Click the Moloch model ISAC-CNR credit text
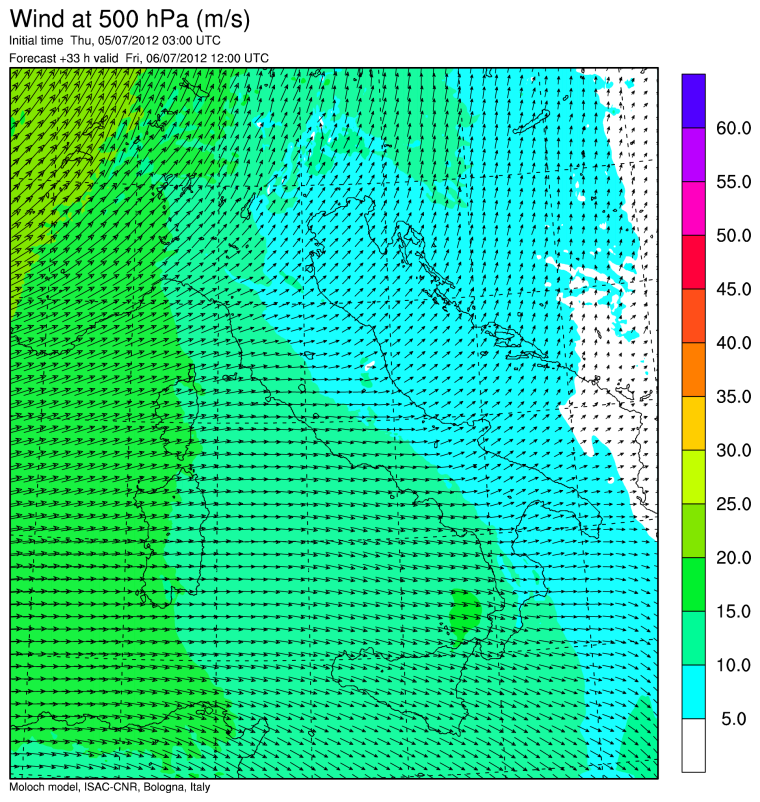The height and width of the screenshot is (802, 760). (110, 787)
